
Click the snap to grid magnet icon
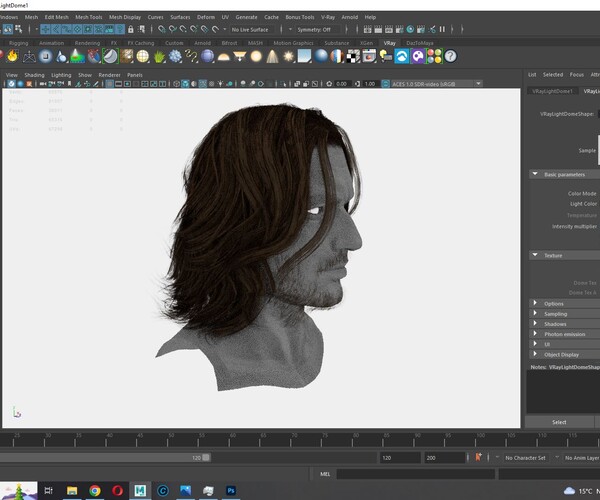click(162, 29)
